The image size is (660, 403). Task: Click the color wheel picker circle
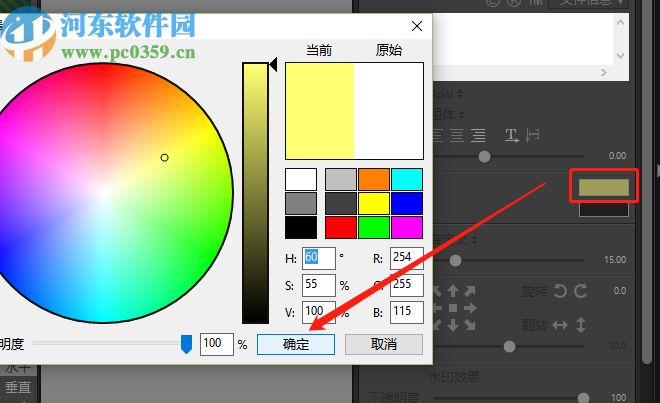pos(165,157)
